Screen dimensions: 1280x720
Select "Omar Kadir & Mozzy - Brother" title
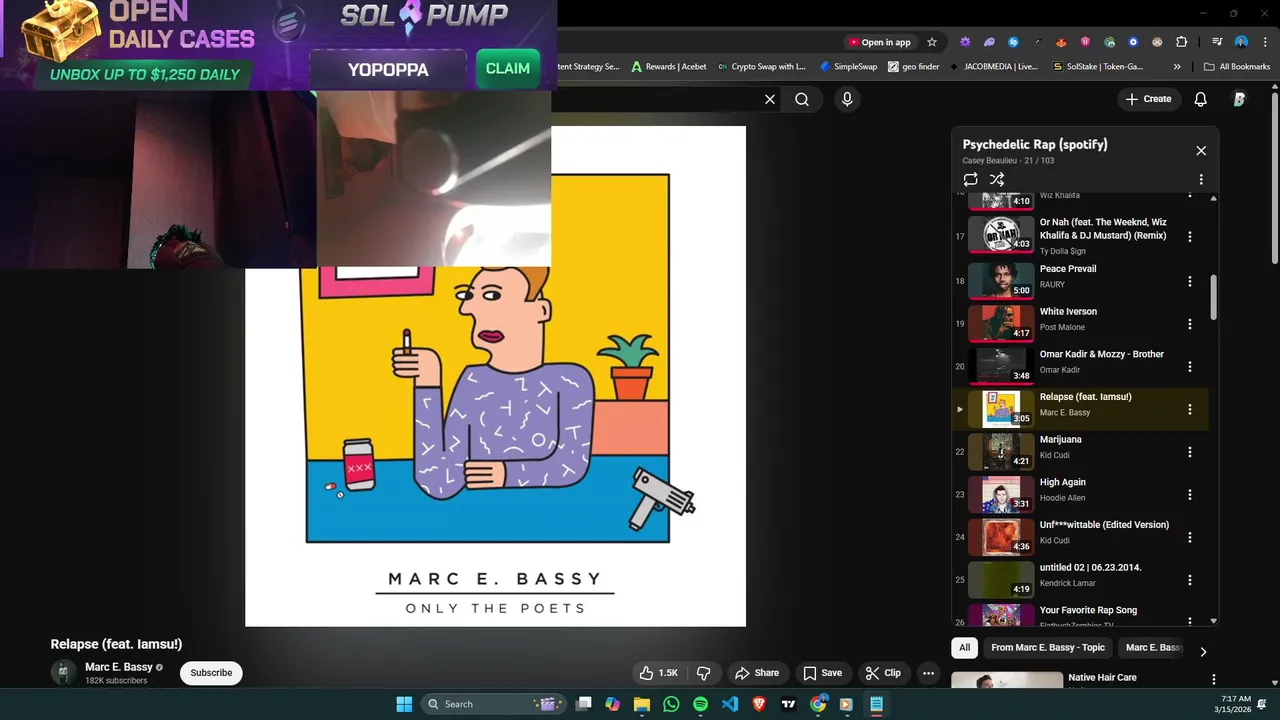pos(1102,354)
